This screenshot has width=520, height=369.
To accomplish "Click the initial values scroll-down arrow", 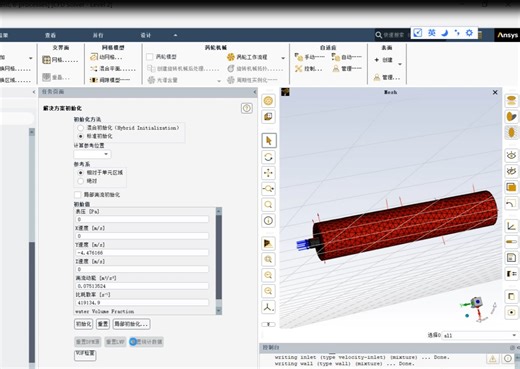I will (x=219, y=310).
